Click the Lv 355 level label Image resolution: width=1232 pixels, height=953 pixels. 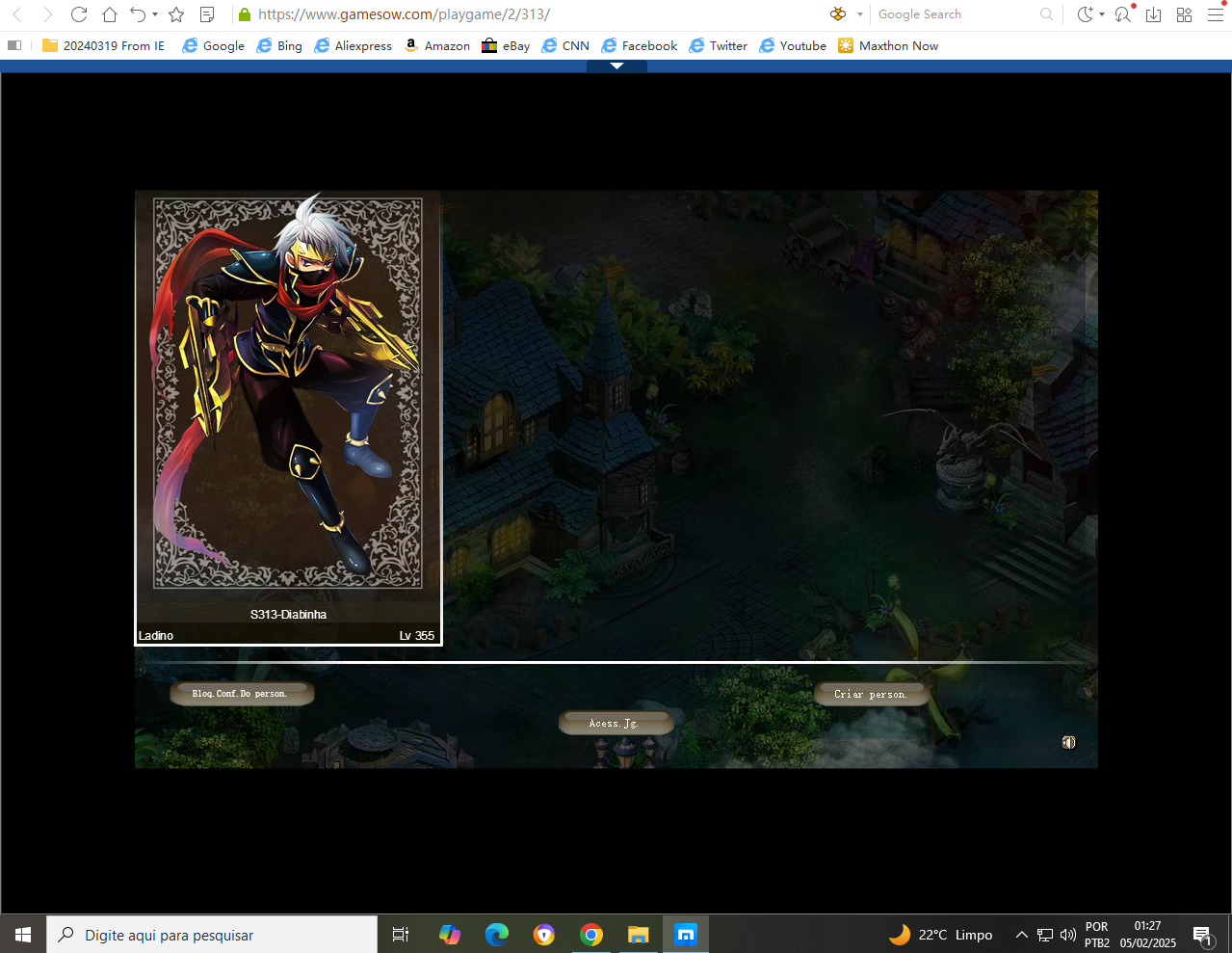(417, 636)
